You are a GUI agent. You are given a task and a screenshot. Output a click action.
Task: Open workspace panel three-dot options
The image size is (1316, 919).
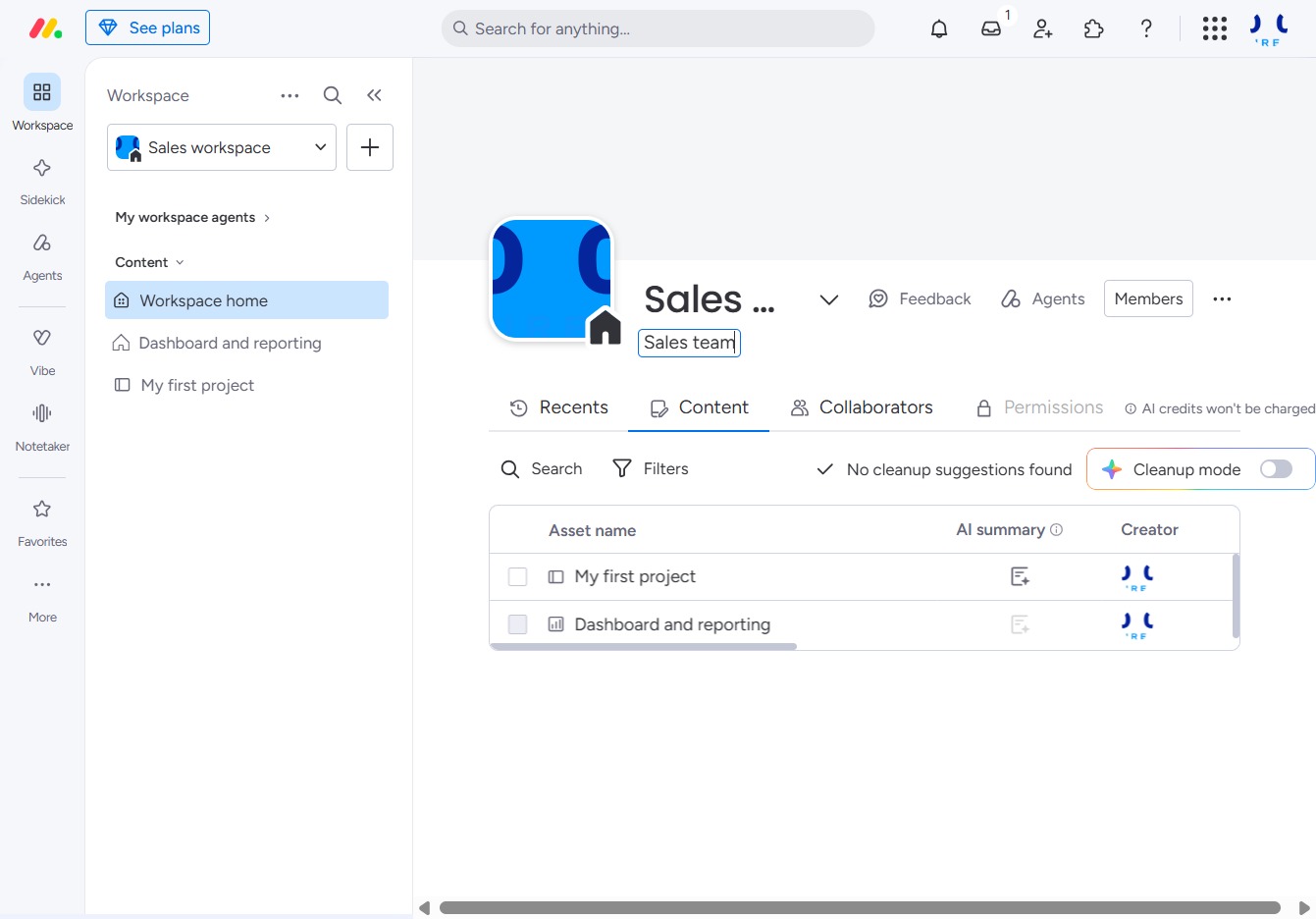290,95
